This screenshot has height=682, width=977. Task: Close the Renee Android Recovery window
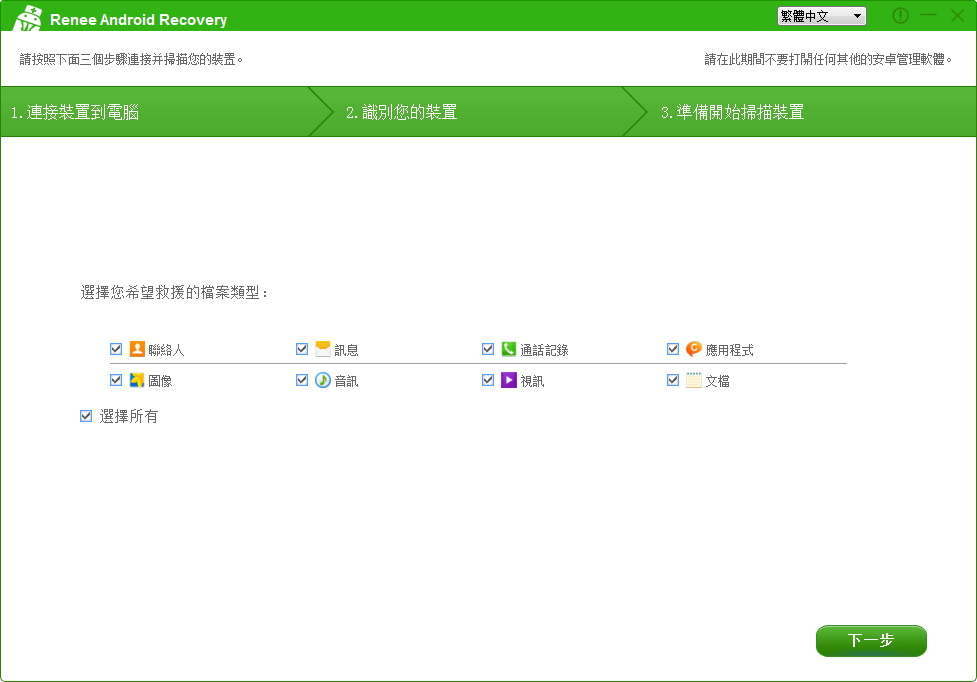[958, 16]
